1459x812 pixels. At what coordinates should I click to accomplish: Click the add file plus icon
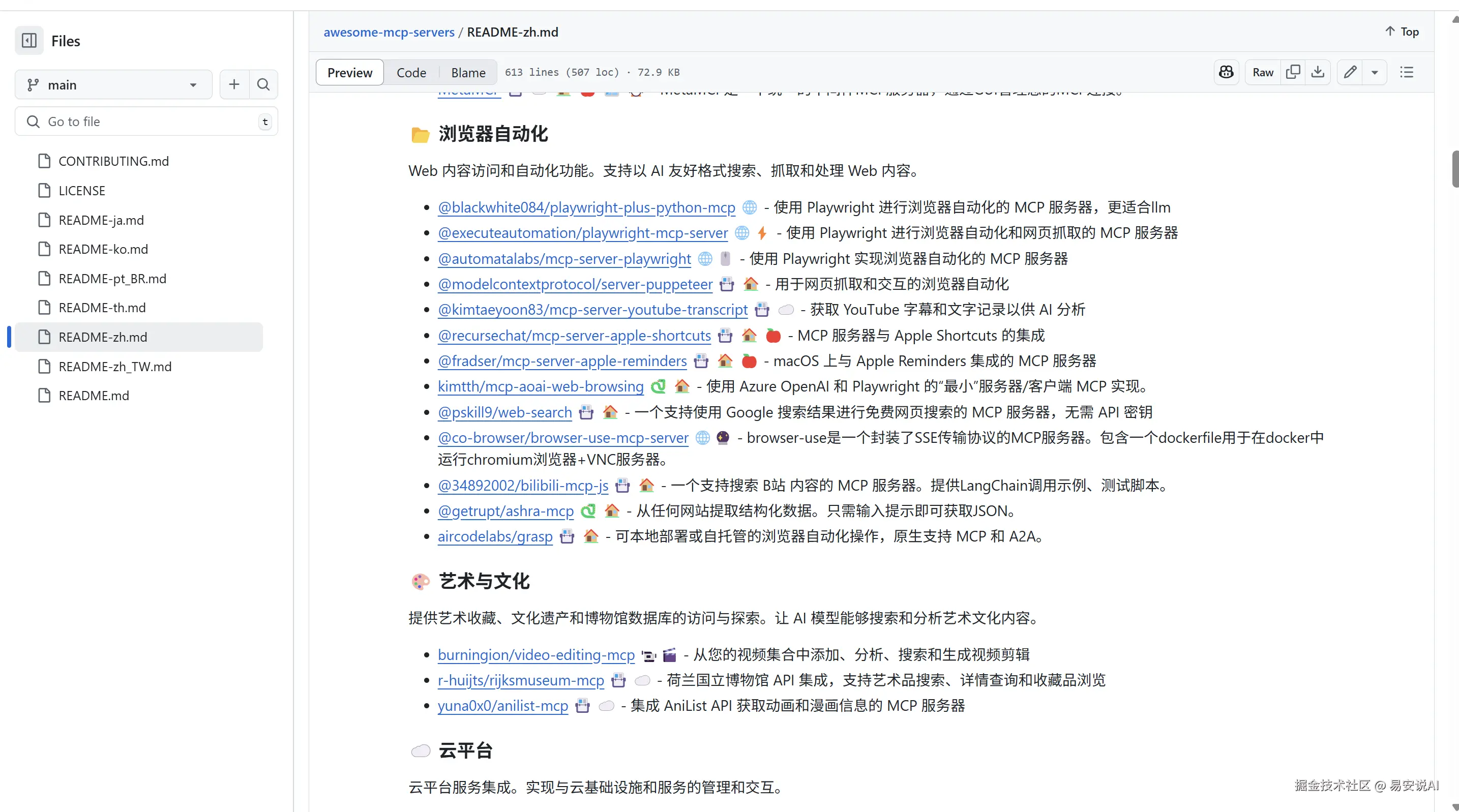pyautogui.click(x=234, y=84)
